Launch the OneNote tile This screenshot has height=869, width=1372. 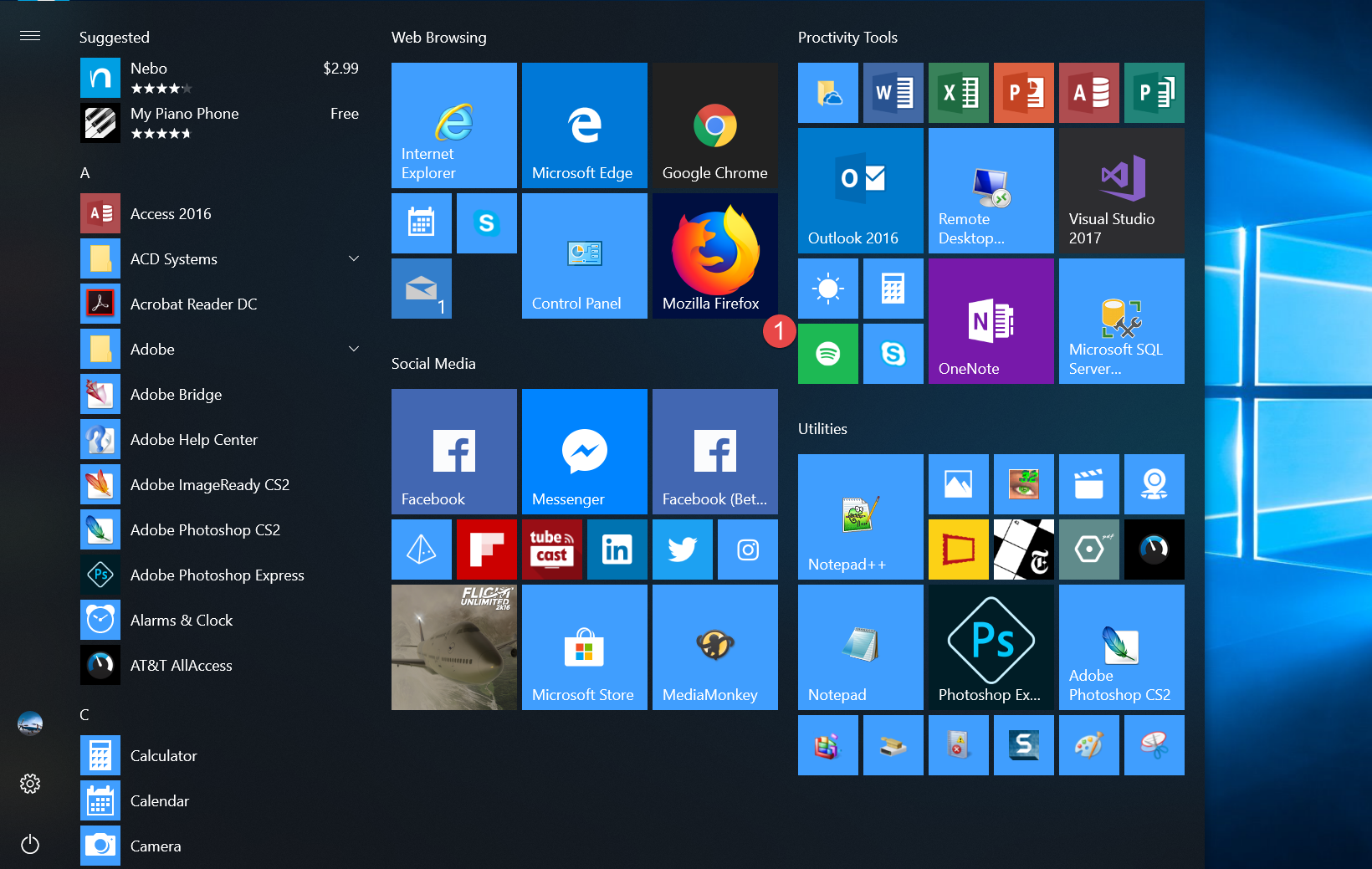coord(991,321)
